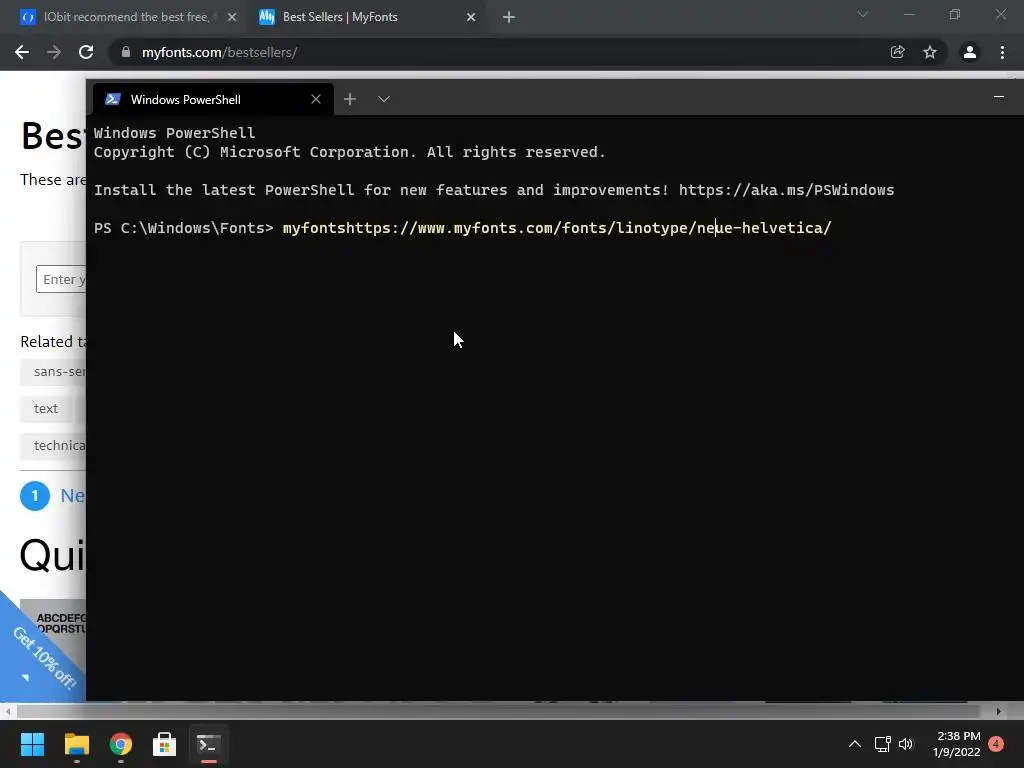
Task: Minimize the terminal window
Action: pyautogui.click(x=999, y=97)
